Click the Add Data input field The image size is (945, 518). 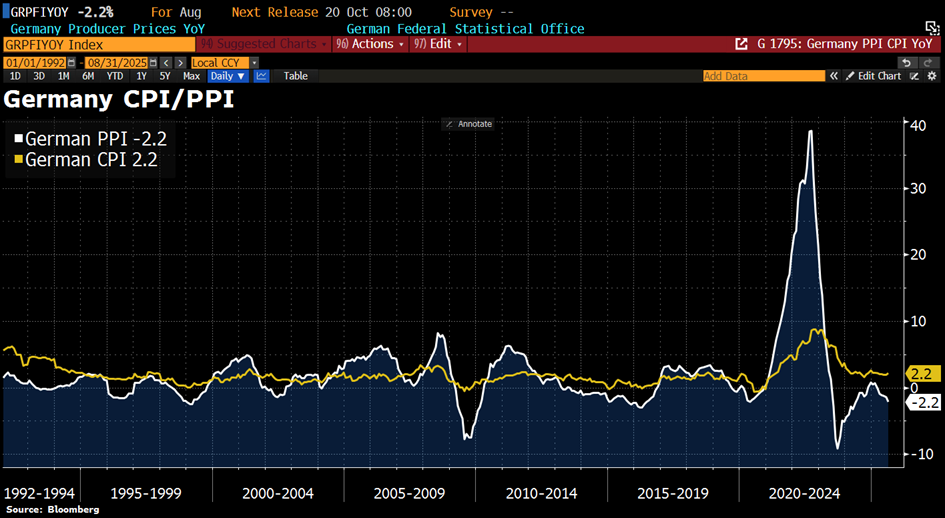[764, 76]
